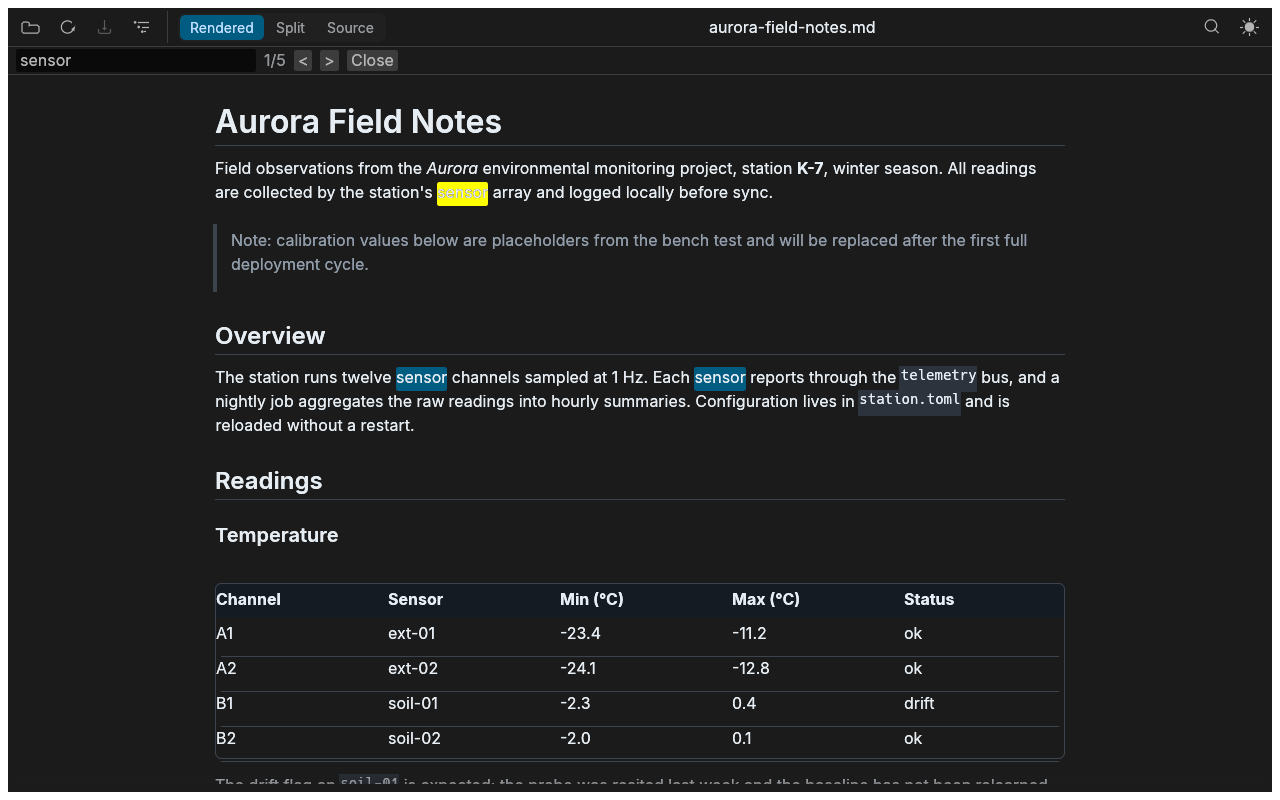
Task: Click the "-12.8" maximum value
Action: 751,669
